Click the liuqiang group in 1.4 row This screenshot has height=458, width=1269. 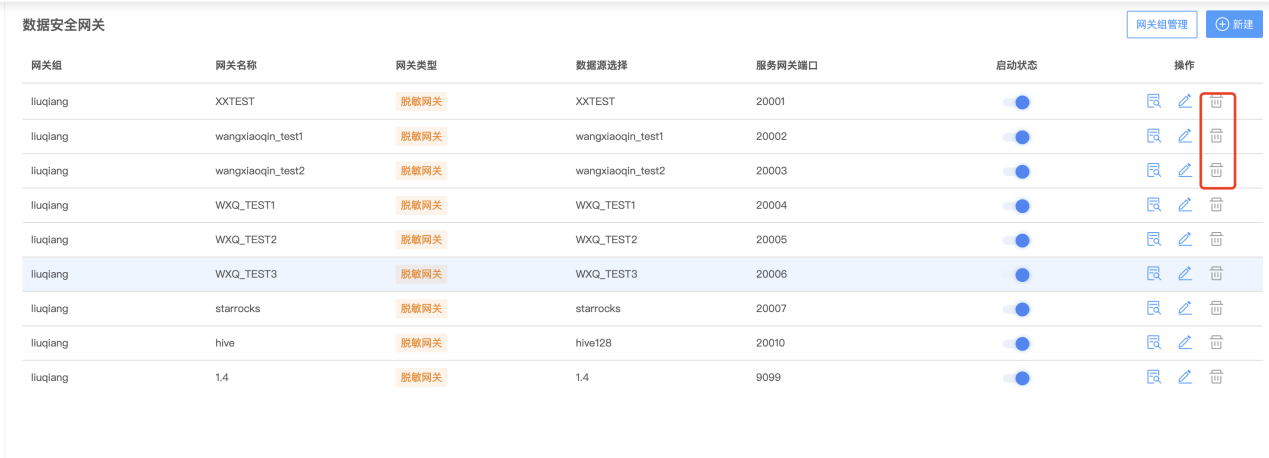(50, 377)
